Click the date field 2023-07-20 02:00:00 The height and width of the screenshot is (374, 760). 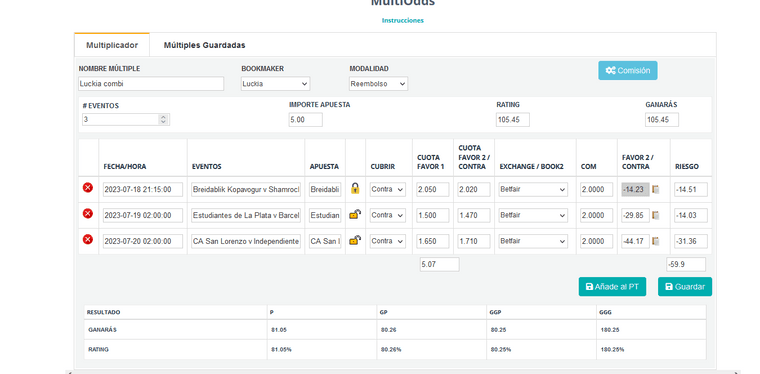(143, 241)
